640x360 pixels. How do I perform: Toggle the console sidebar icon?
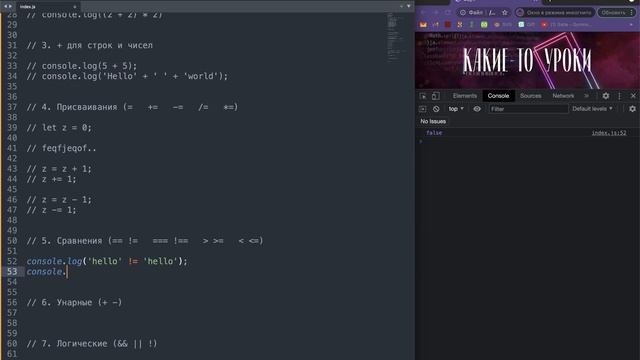point(422,109)
